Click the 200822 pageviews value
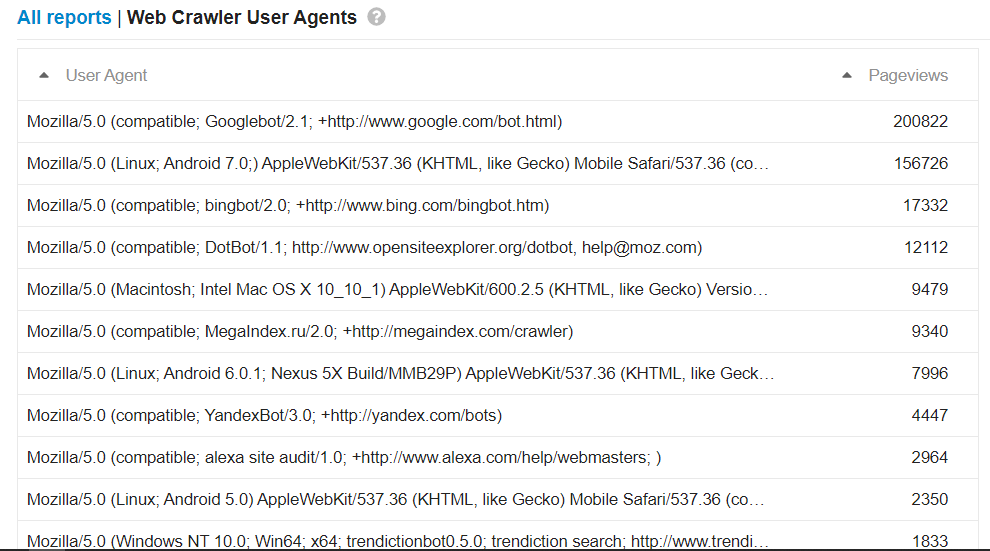Image resolution: width=990 pixels, height=551 pixels. (920, 121)
